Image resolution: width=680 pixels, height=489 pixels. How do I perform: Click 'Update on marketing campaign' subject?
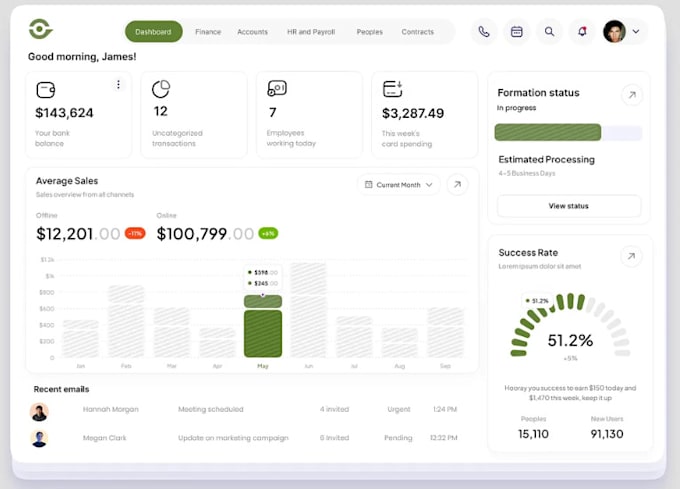233,438
